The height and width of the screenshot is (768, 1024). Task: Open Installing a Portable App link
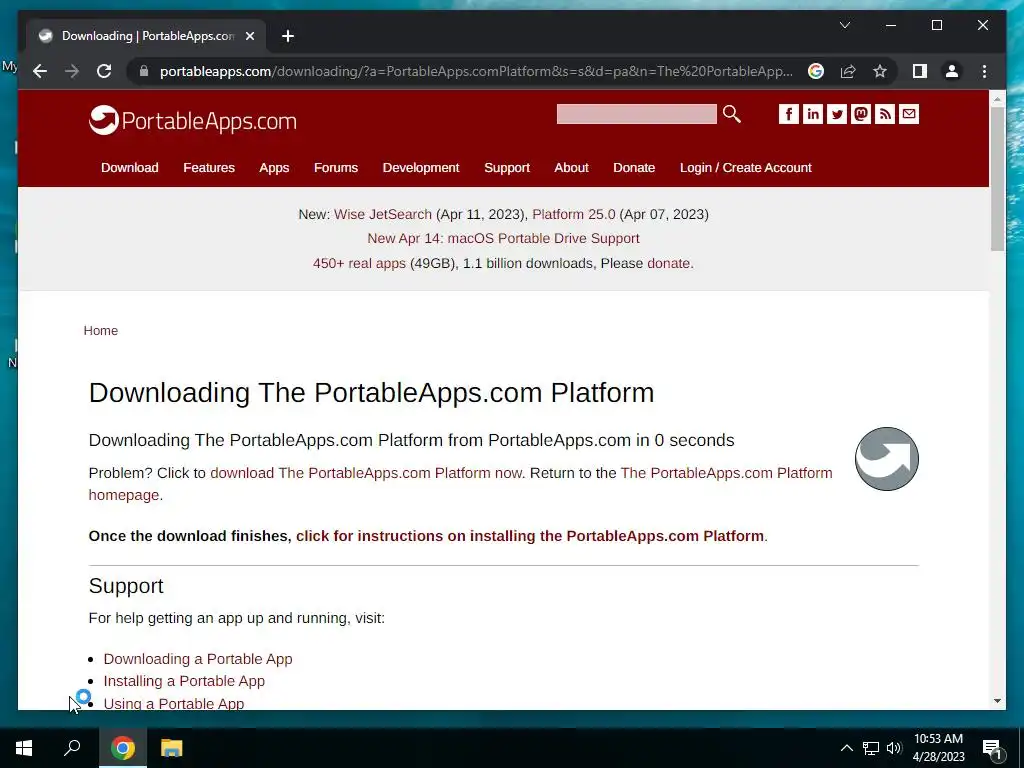[184, 681]
